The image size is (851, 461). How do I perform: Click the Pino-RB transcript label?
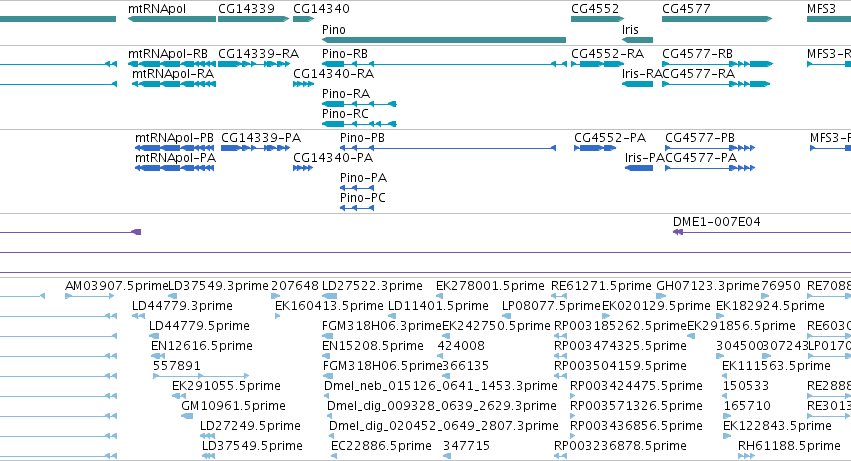(x=345, y=54)
